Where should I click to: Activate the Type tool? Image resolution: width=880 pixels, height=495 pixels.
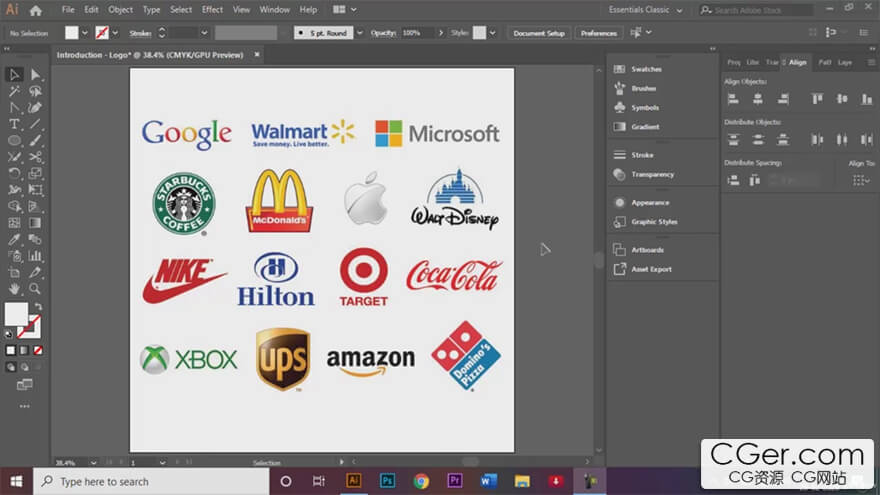point(15,124)
